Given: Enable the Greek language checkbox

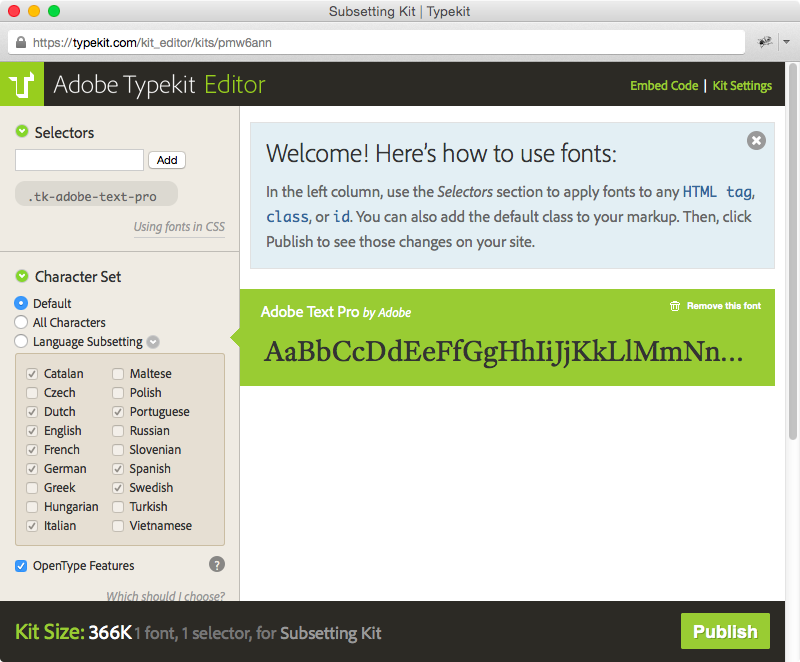Looking at the screenshot, I should click(x=32, y=488).
